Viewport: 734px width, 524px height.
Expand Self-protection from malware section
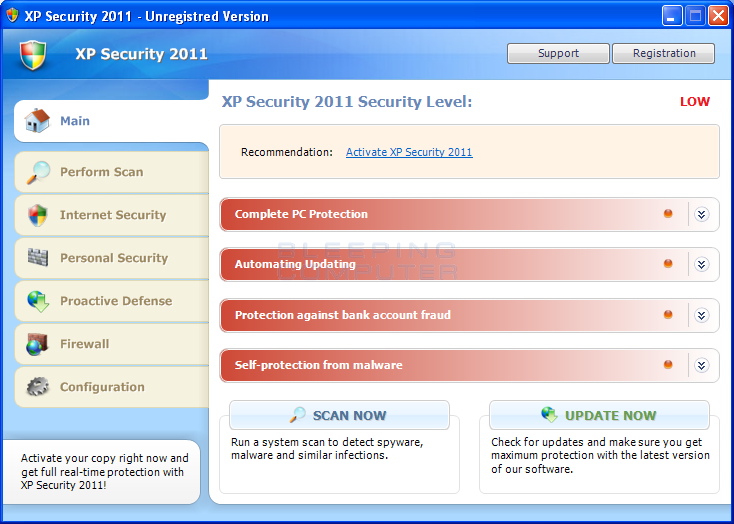(701, 365)
